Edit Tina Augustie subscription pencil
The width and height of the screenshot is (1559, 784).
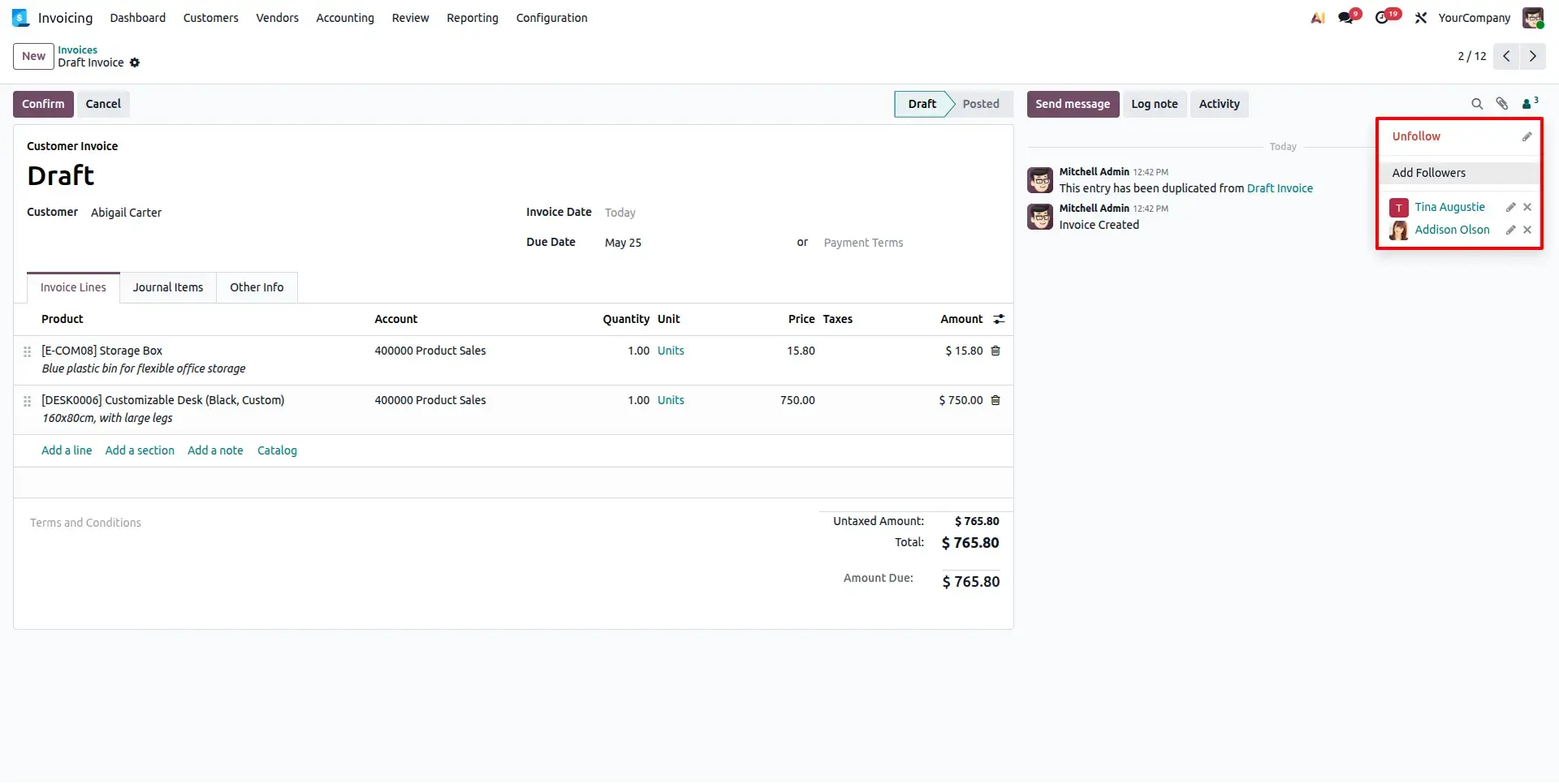pyautogui.click(x=1511, y=207)
